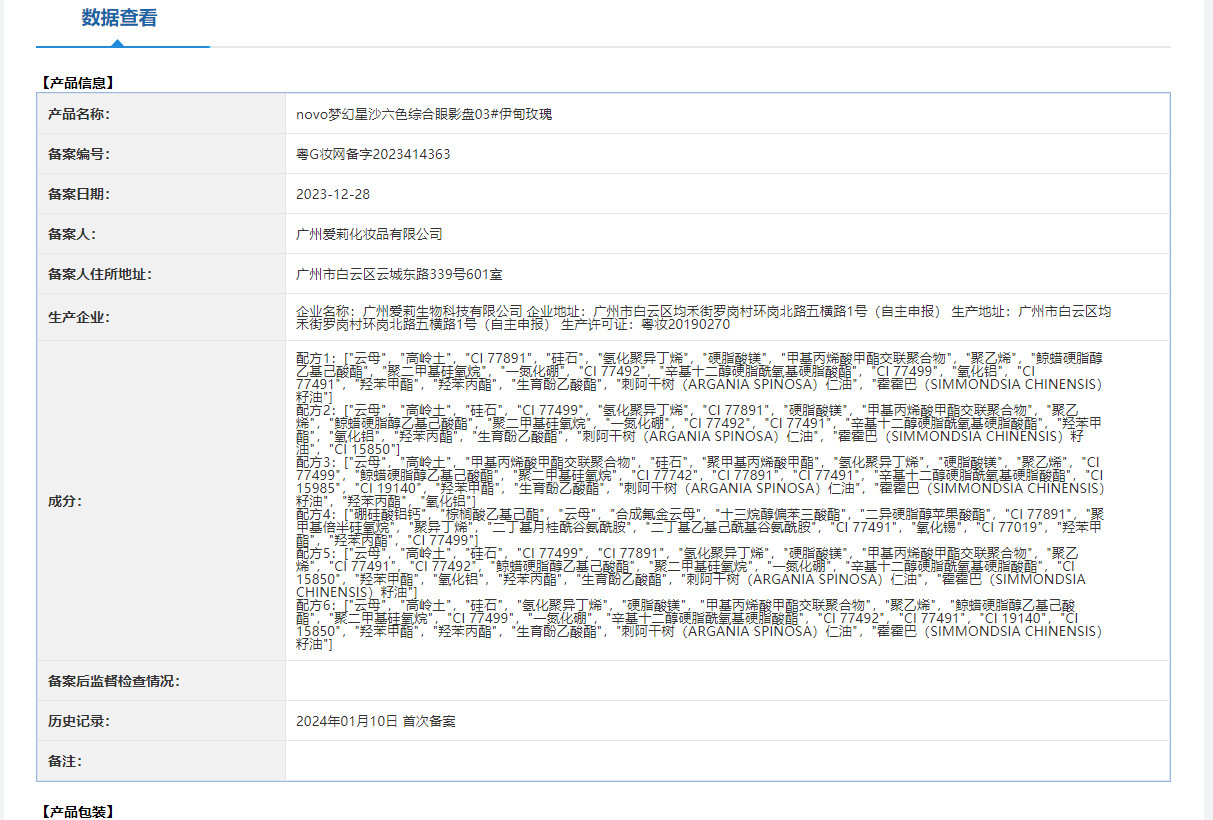Select the date 2023-12-28
Viewport: 1213px width, 820px height.
pos(333,194)
